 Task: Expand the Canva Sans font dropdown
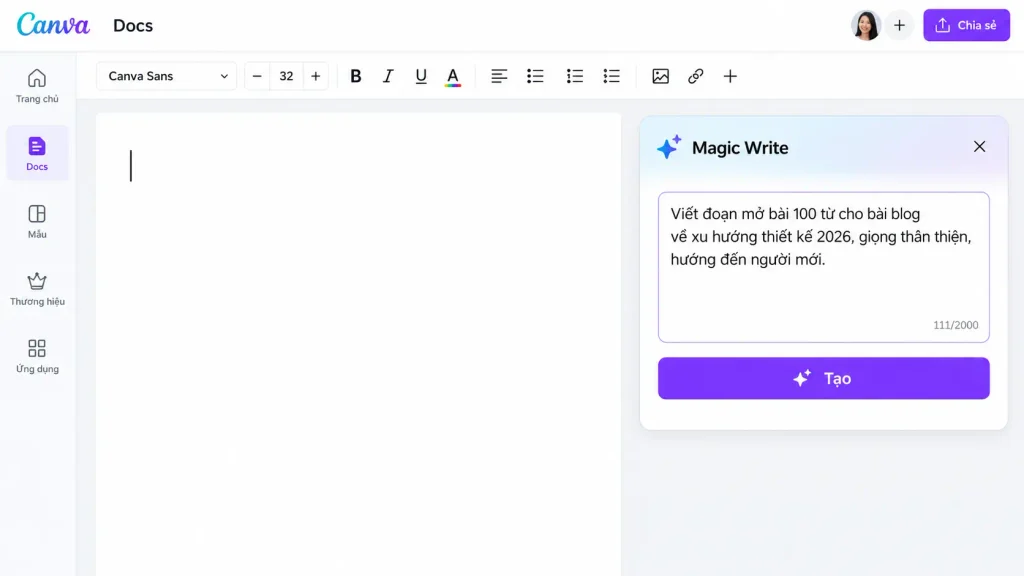coord(167,76)
